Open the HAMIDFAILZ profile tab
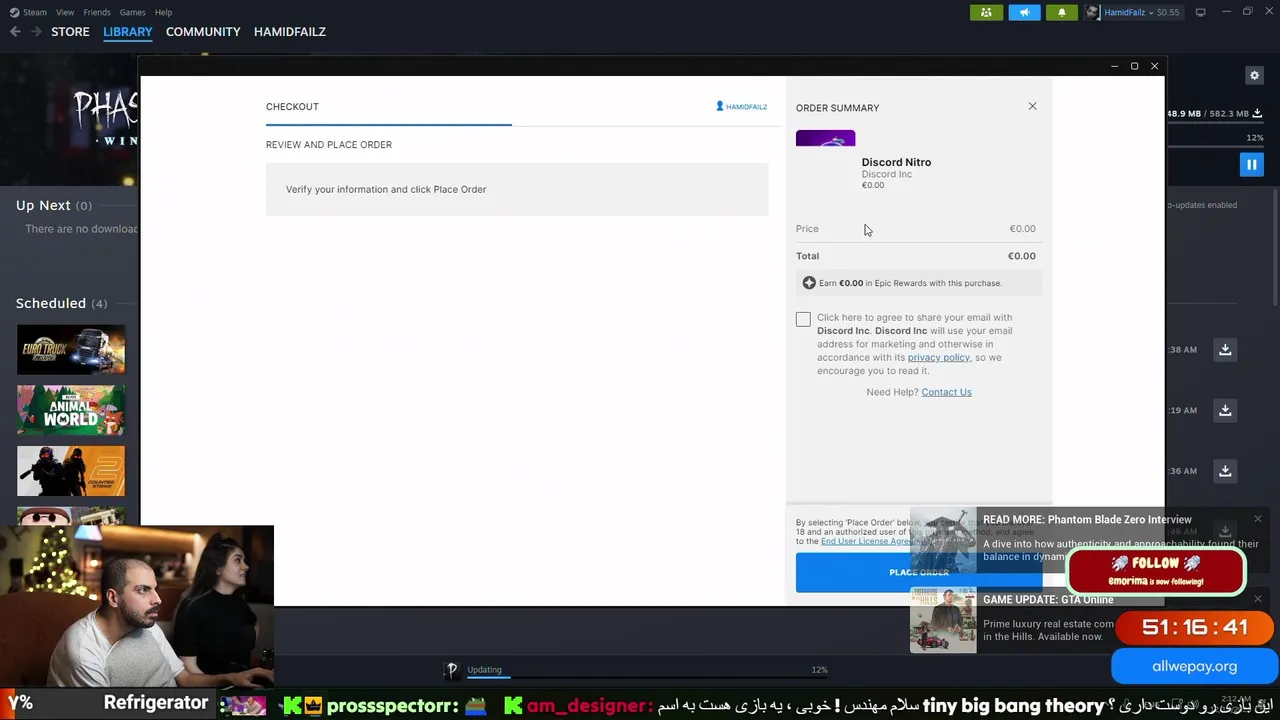1280x720 pixels. [x=290, y=32]
